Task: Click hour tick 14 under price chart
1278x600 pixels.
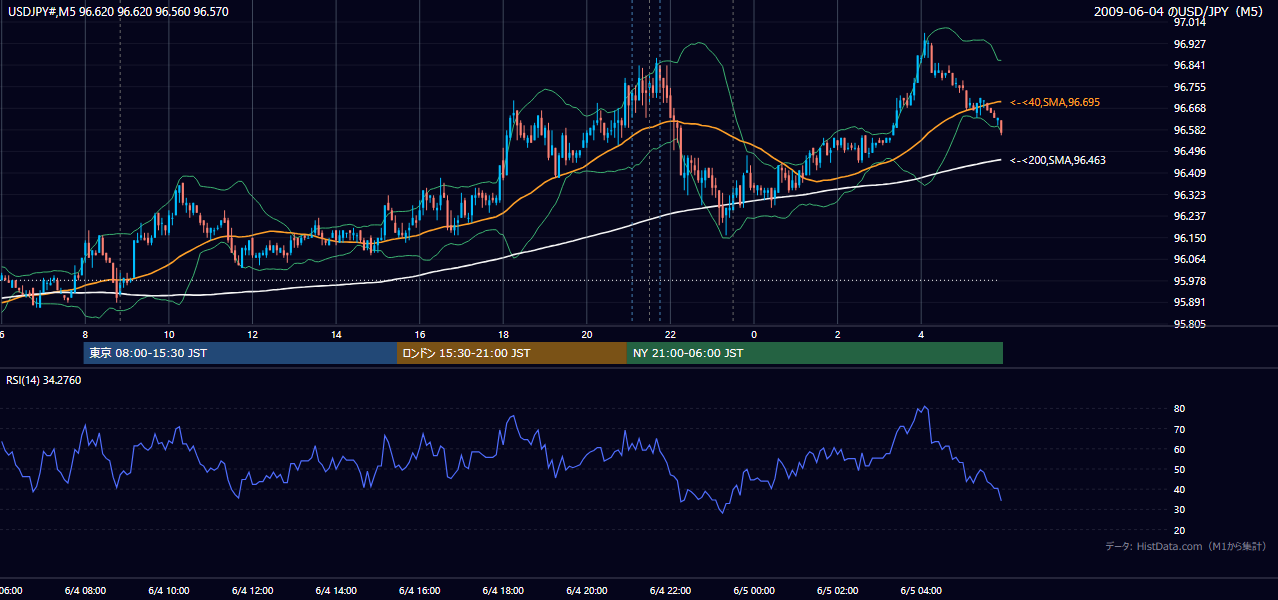Action: pyautogui.click(x=336, y=334)
